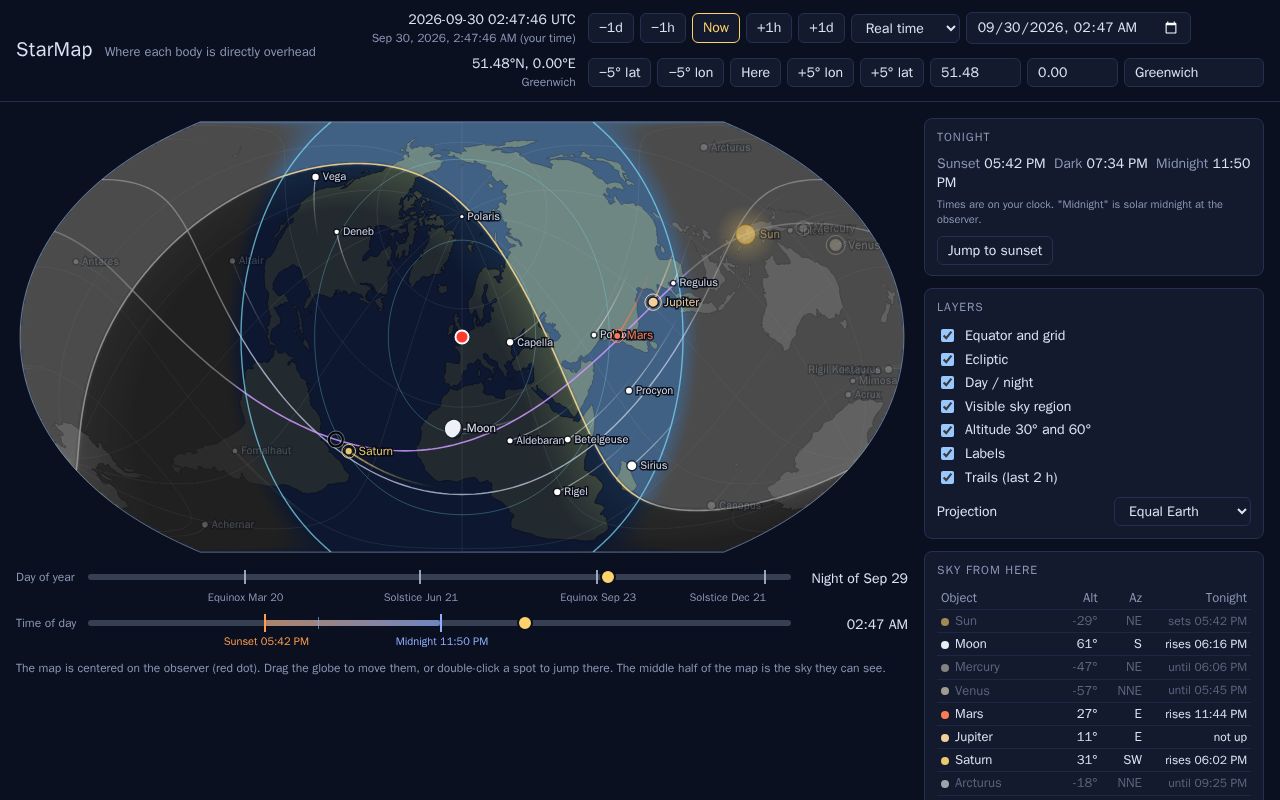Image resolution: width=1280 pixels, height=800 pixels.
Task: Click the Here location button
Action: point(756,72)
